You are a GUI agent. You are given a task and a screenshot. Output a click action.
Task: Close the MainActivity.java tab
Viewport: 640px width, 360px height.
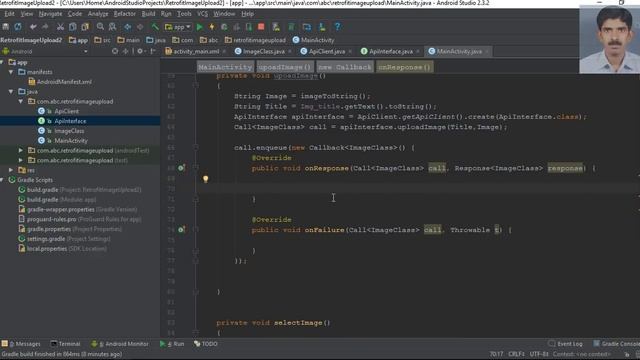pyautogui.click(x=487, y=51)
